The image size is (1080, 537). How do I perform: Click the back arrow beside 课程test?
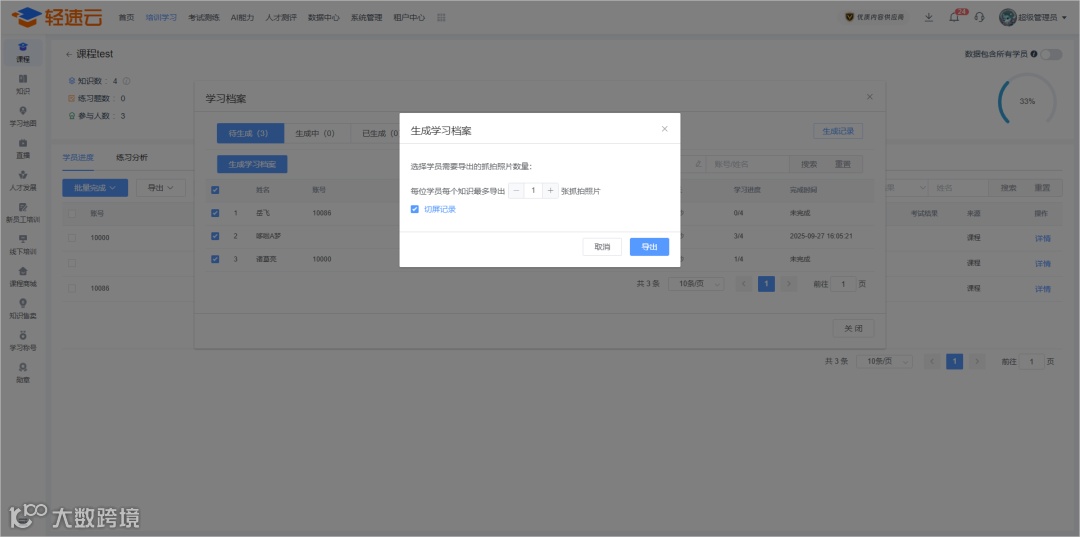pos(69,54)
